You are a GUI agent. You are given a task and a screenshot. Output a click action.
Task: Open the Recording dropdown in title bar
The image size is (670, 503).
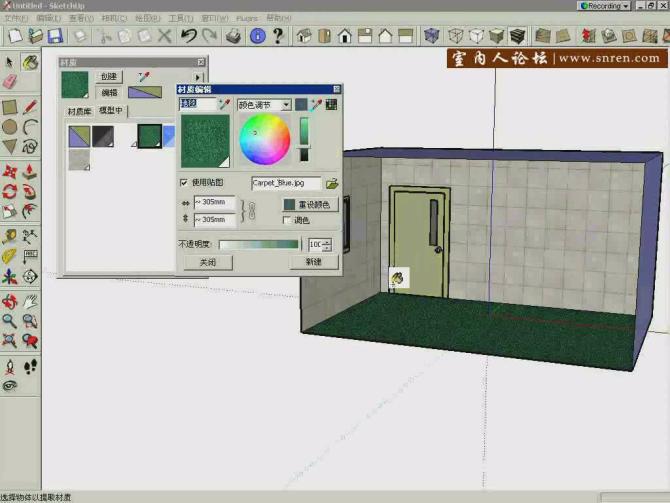pos(626,6)
